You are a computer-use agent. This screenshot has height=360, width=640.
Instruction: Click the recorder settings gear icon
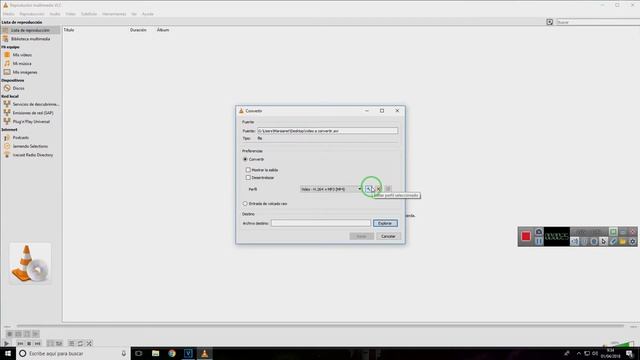click(633, 242)
